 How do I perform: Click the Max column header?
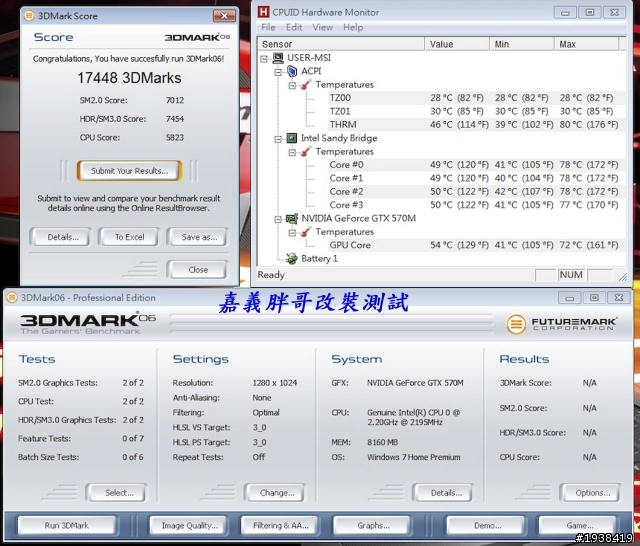587,44
